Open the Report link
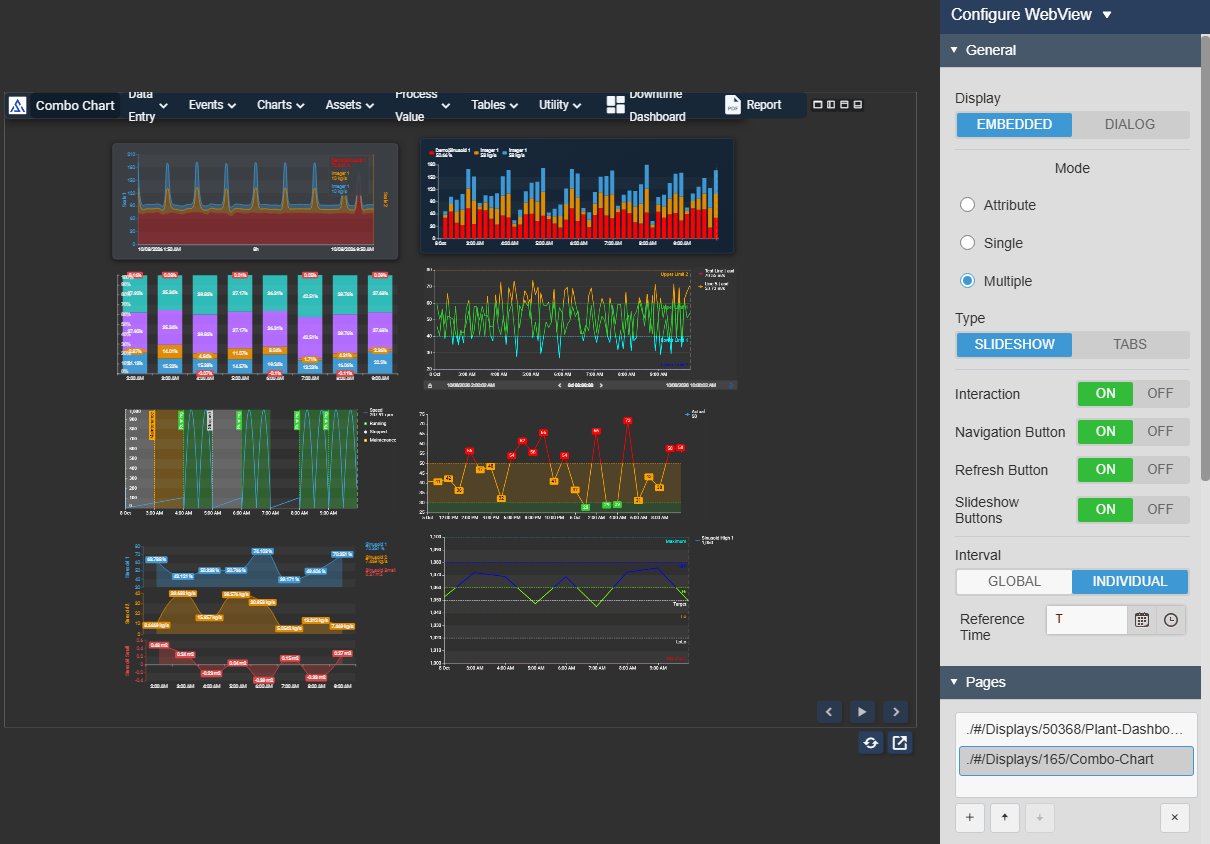The width and height of the screenshot is (1210, 844). (x=764, y=105)
